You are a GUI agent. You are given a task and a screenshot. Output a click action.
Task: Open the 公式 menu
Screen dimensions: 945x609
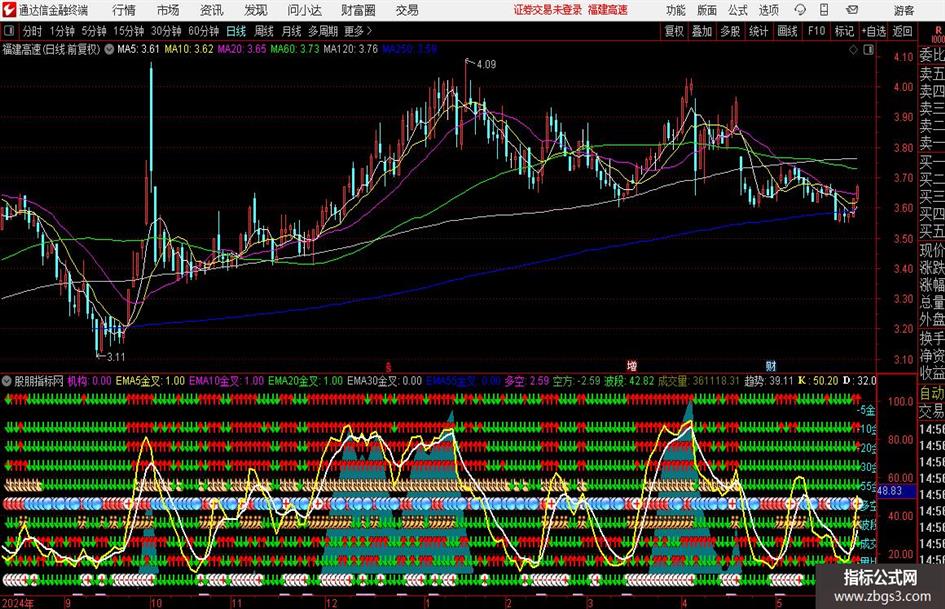point(738,10)
